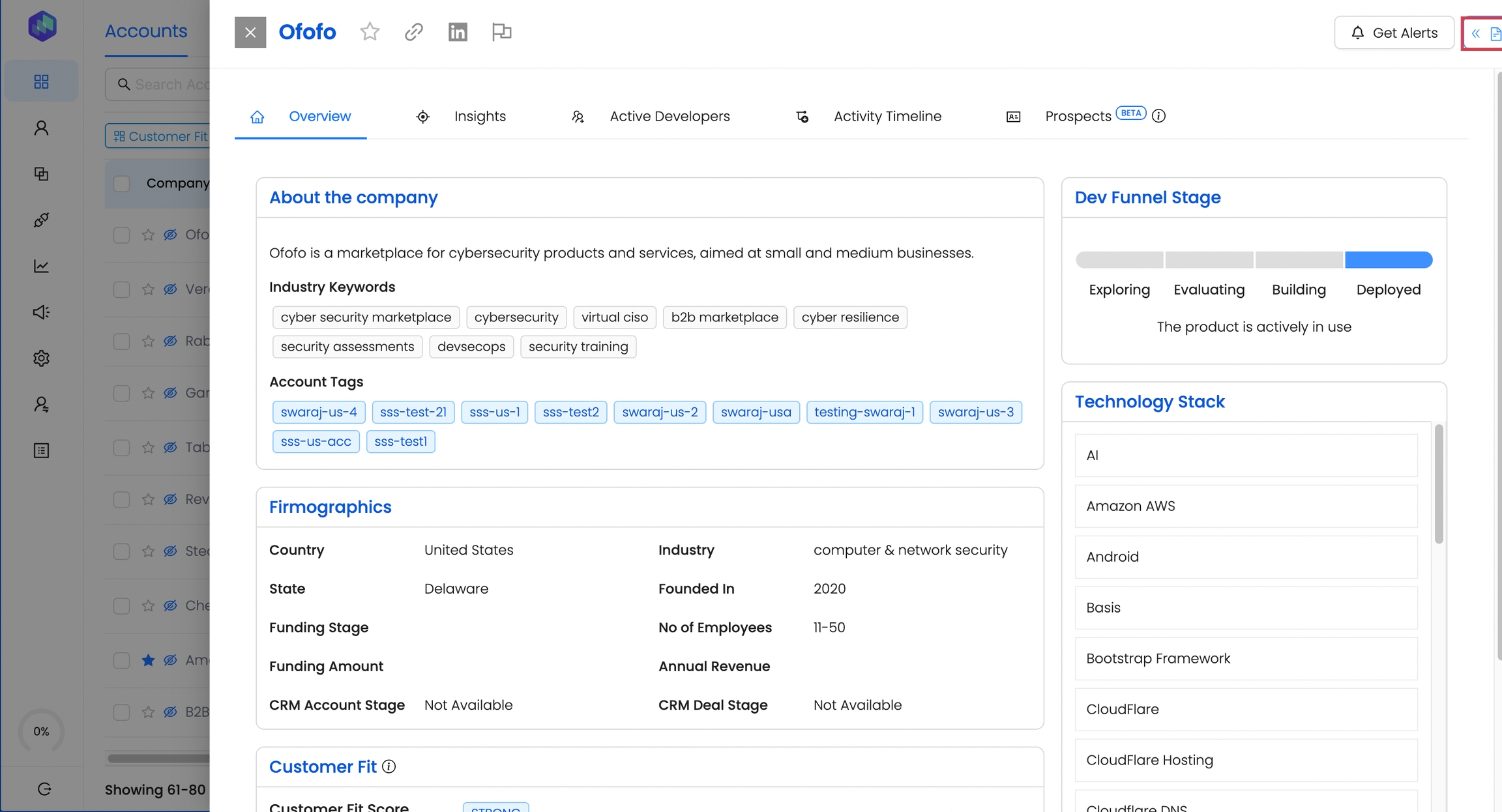Click the Deployed stage in funnel bar
This screenshot has width=1502, height=812.
tap(1389, 260)
